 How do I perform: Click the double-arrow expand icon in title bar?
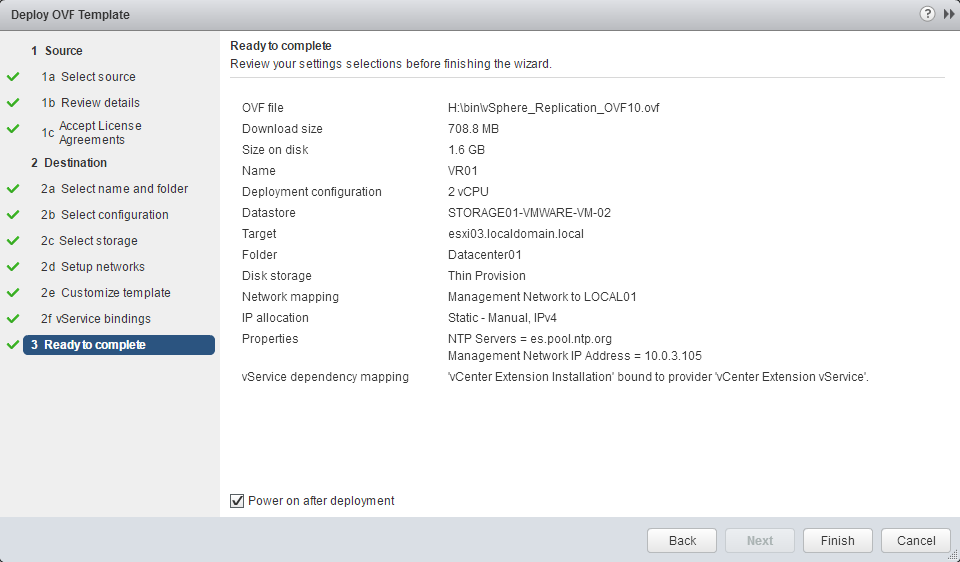(946, 14)
